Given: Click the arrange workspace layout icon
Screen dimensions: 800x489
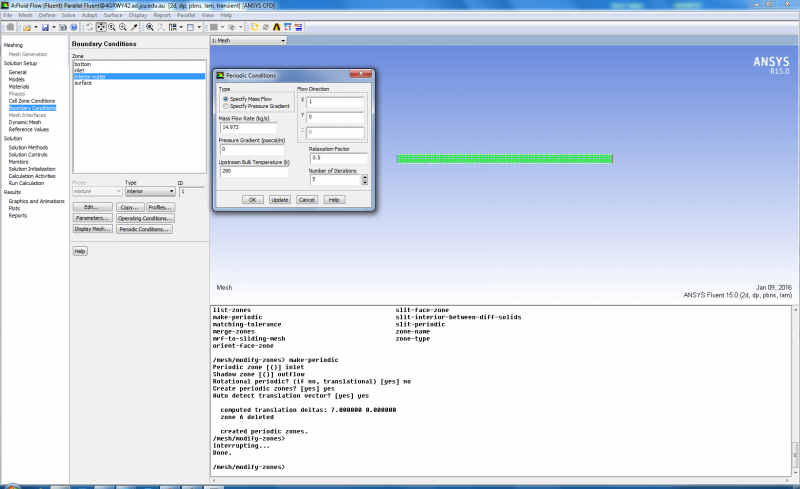Looking at the screenshot, I should tap(173, 27).
